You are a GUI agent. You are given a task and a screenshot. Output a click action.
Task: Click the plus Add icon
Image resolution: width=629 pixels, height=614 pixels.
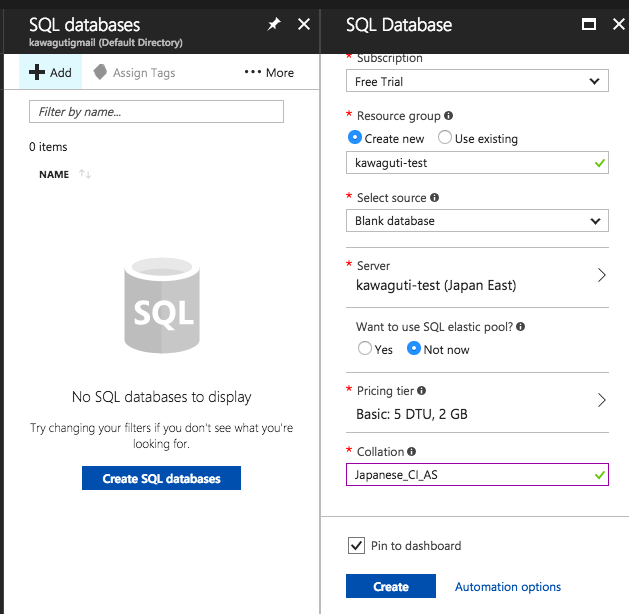coord(37,72)
